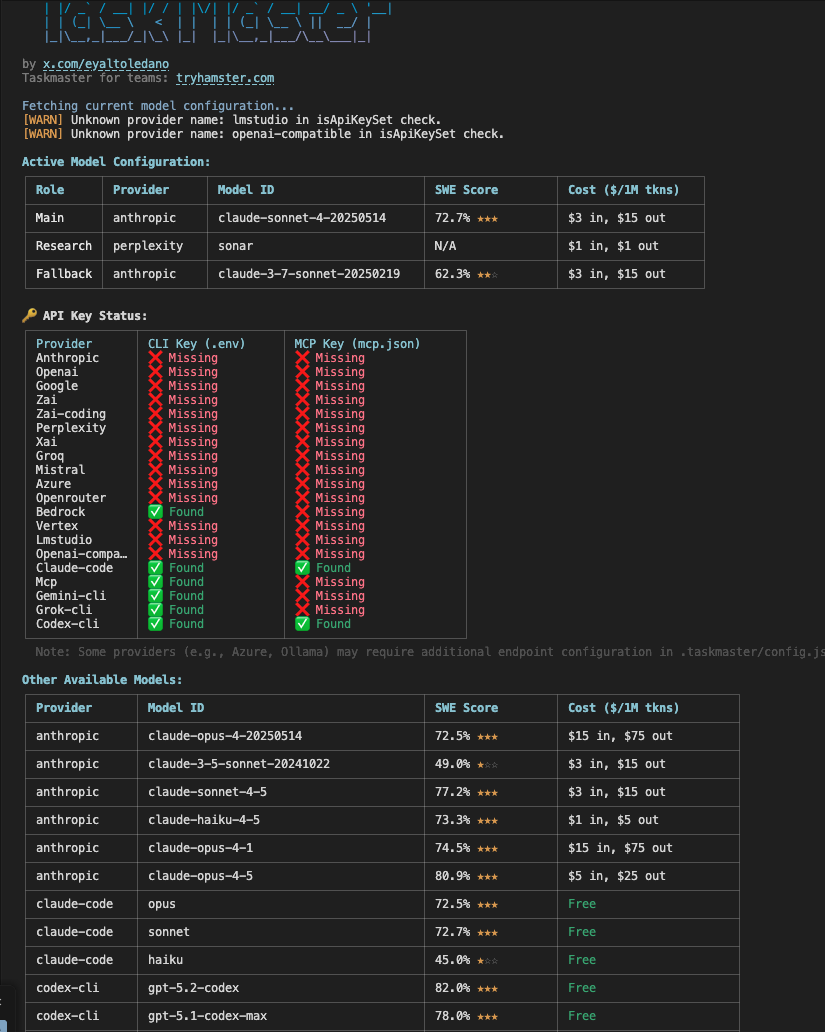Click the green check in Codex-cli's CLI Key column

click(155, 623)
